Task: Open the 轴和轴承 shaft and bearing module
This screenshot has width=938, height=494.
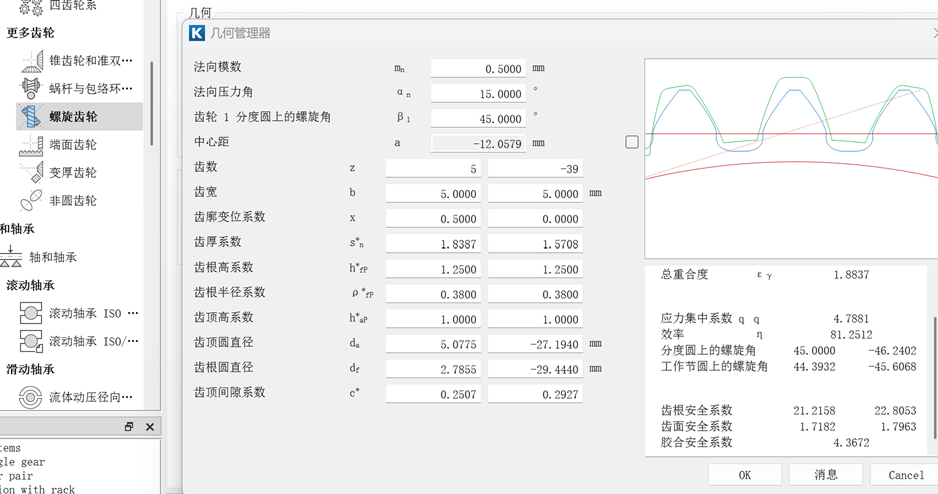Action: 14,257
